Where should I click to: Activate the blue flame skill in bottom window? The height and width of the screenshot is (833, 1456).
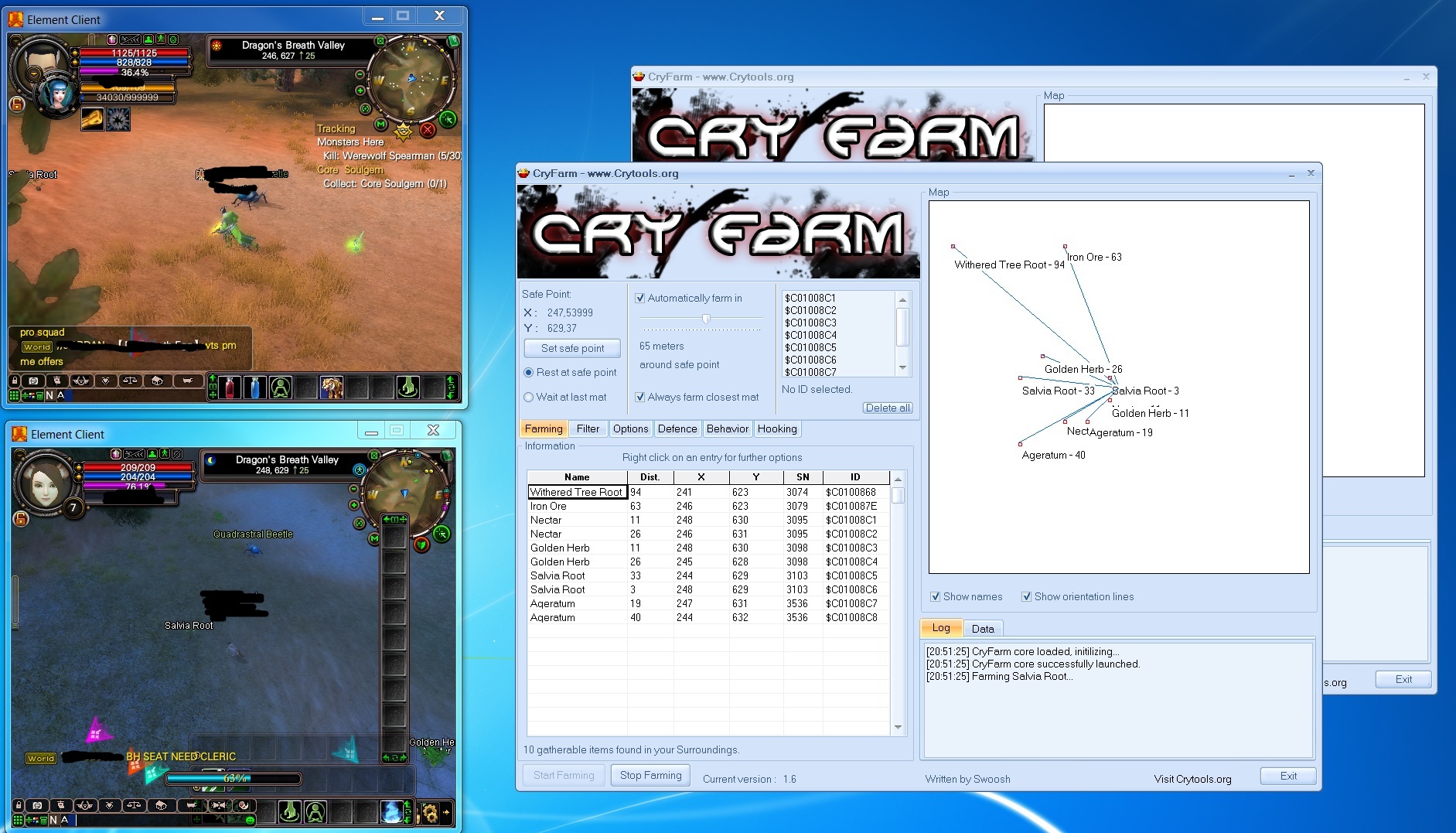coord(392,812)
